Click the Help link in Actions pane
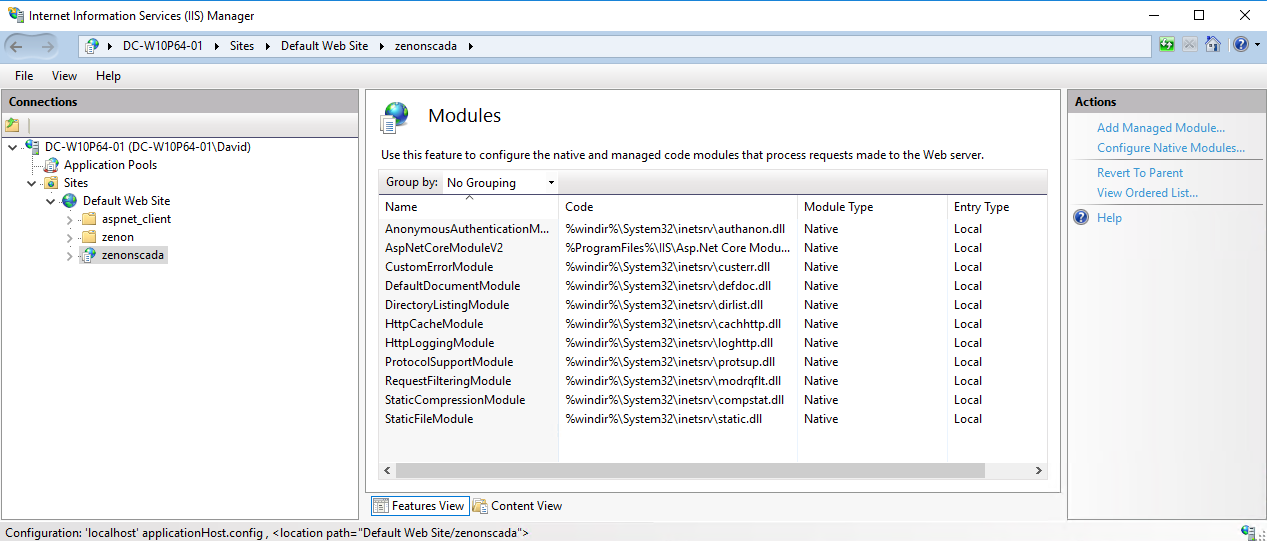1267x541 pixels. tap(1109, 218)
